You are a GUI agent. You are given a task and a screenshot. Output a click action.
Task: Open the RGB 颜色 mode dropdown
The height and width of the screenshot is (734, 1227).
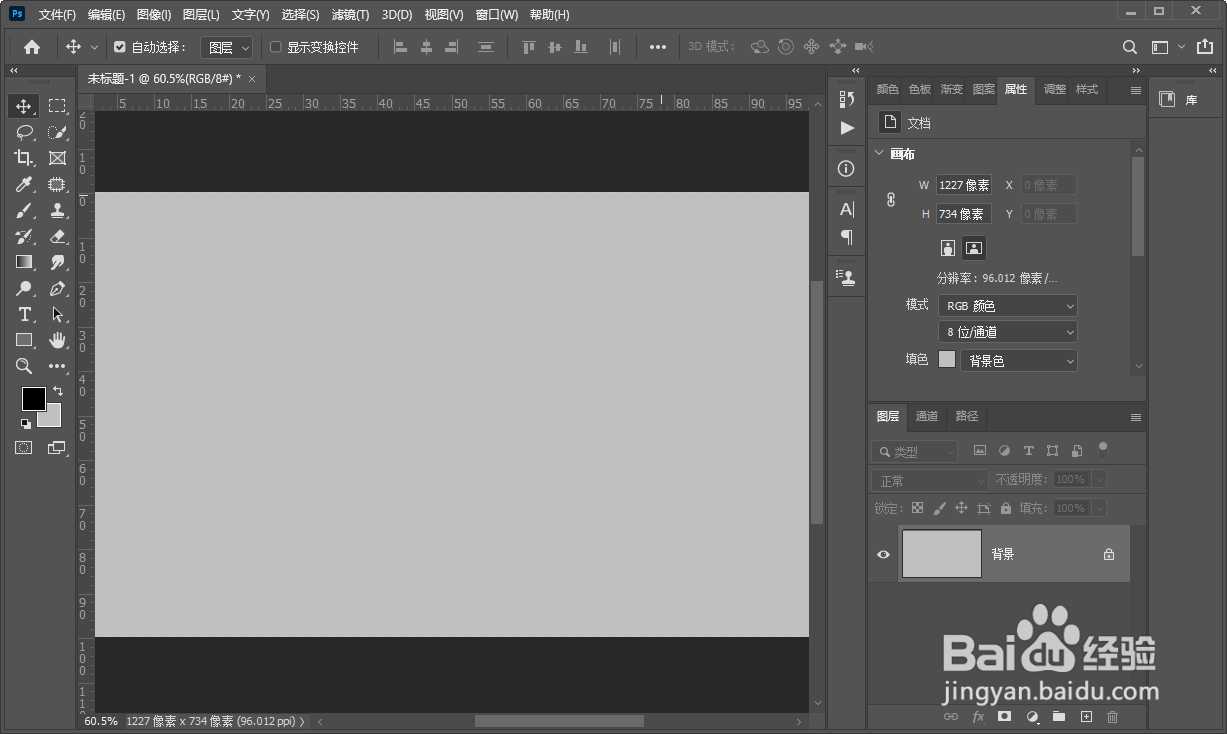pos(1008,306)
